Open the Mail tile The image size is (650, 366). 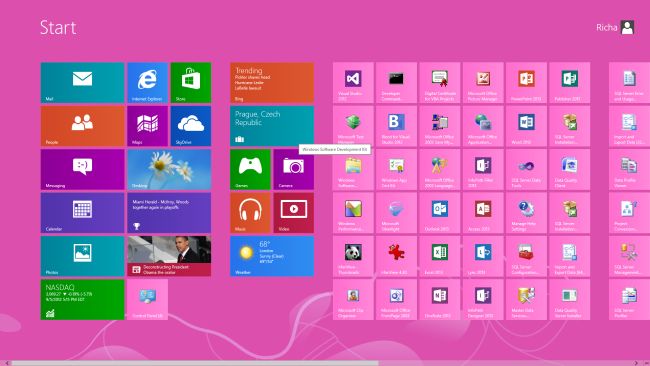(82, 82)
